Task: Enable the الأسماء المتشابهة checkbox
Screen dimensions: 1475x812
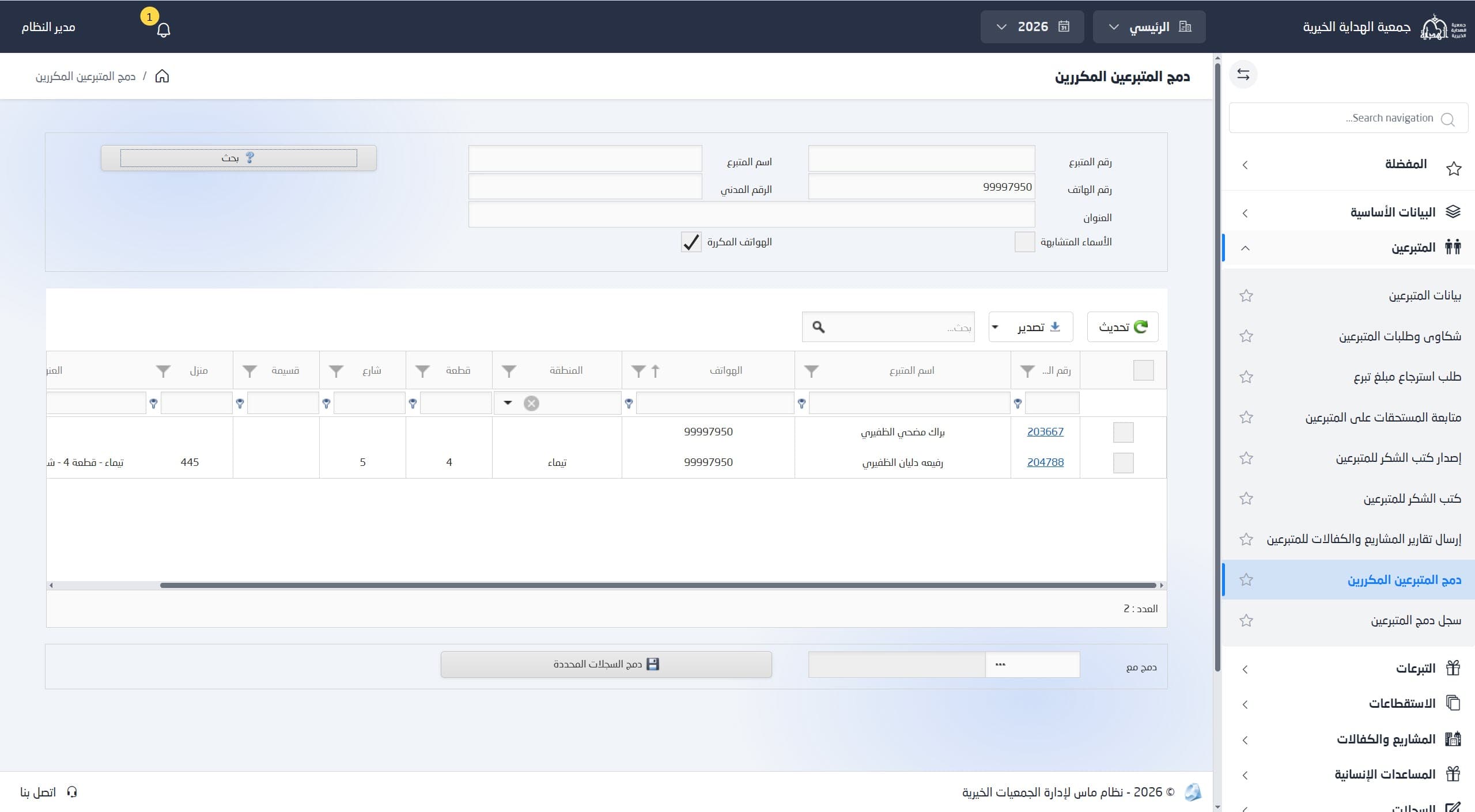Action: pyautogui.click(x=1024, y=242)
